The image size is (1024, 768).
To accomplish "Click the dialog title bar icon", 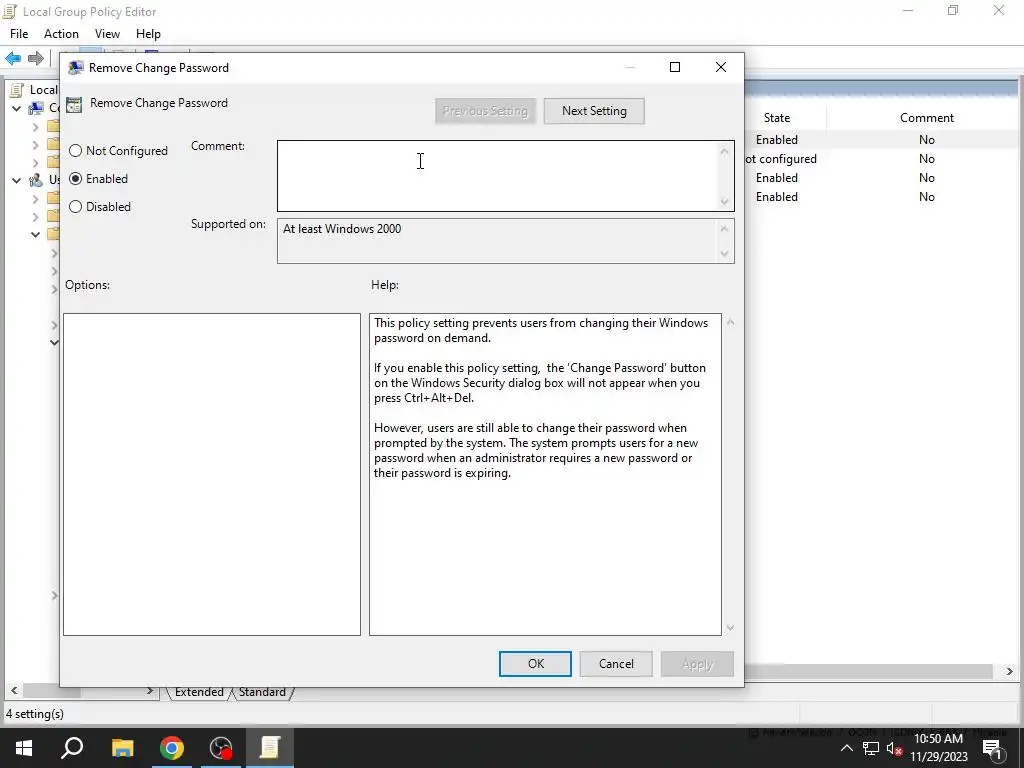I will pos(76,67).
